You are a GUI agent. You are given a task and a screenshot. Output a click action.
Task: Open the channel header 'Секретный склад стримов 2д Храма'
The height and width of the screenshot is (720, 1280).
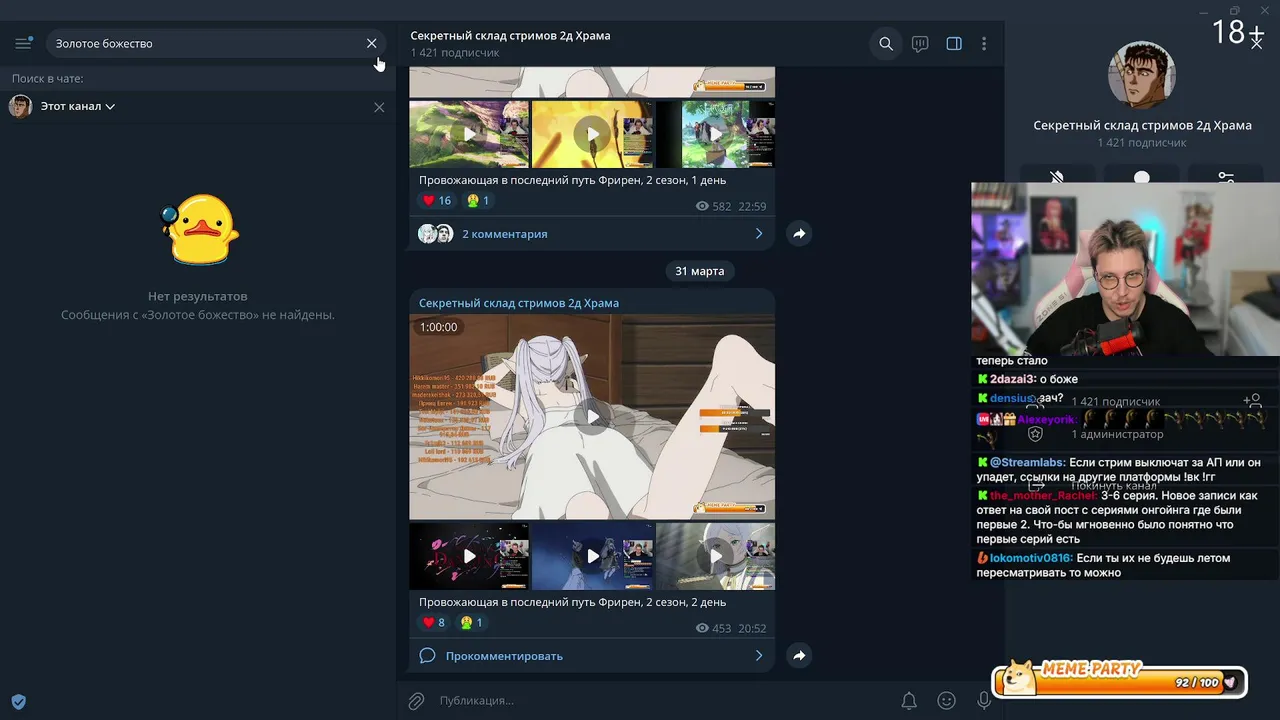tap(510, 35)
